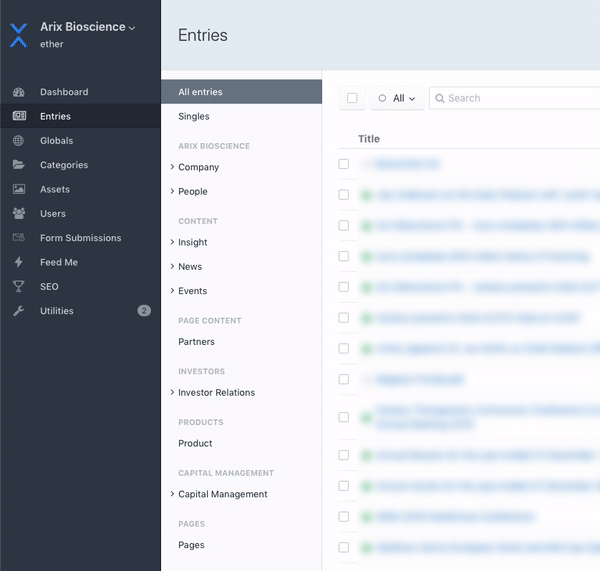Check the last visible entry row checkbox

pyautogui.click(x=344, y=547)
